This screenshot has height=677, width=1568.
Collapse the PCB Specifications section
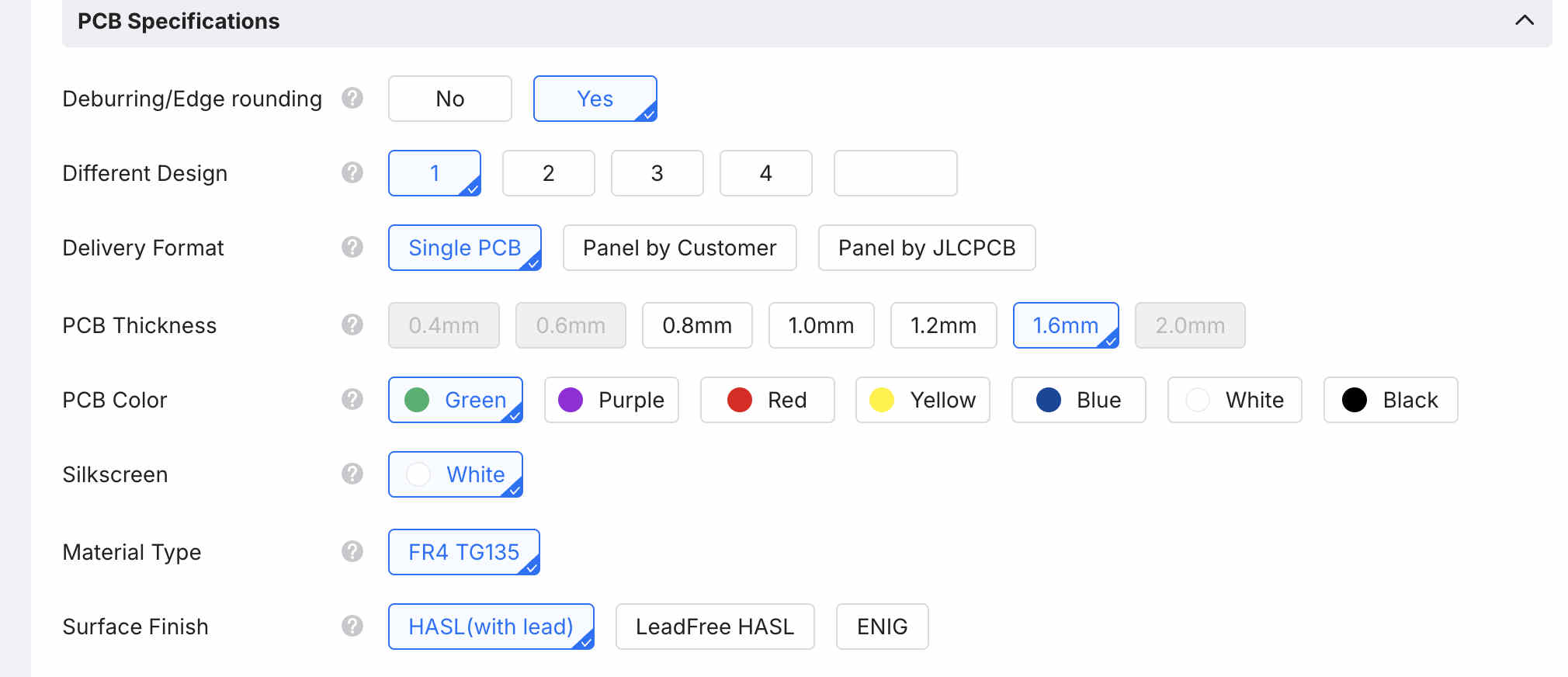pos(1524,21)
